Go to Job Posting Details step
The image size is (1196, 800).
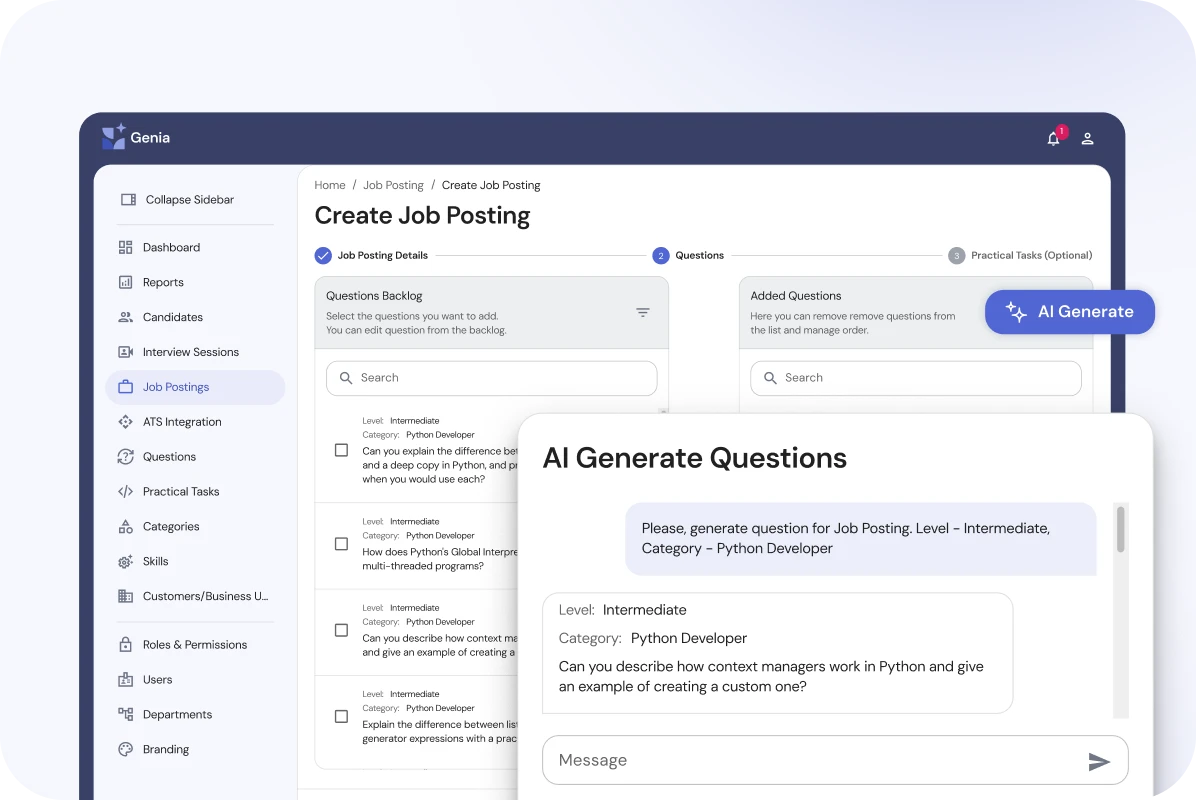(x=372, y=256)
